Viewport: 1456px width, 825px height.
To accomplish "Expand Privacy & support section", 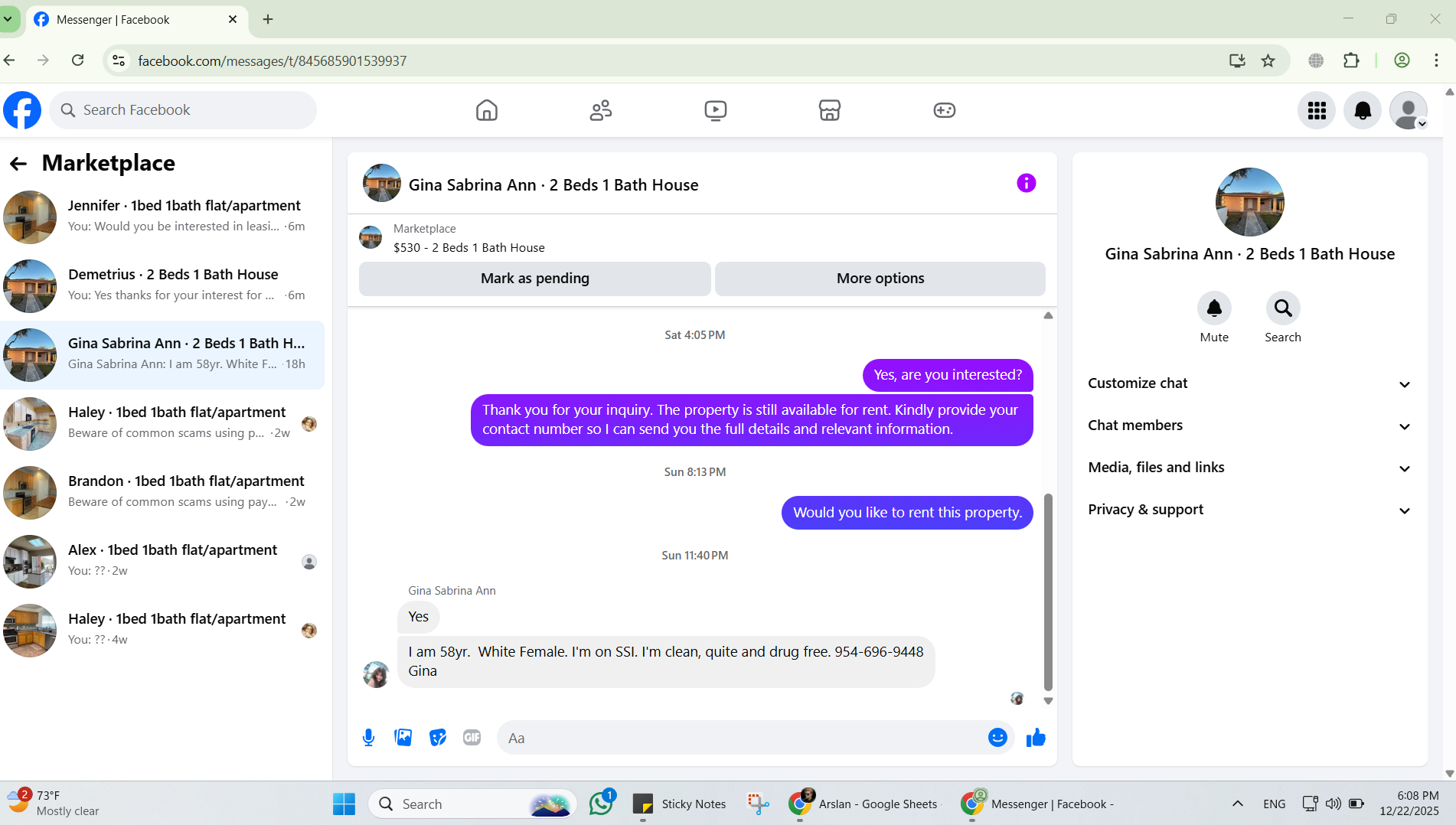I will pos(1249,510).
